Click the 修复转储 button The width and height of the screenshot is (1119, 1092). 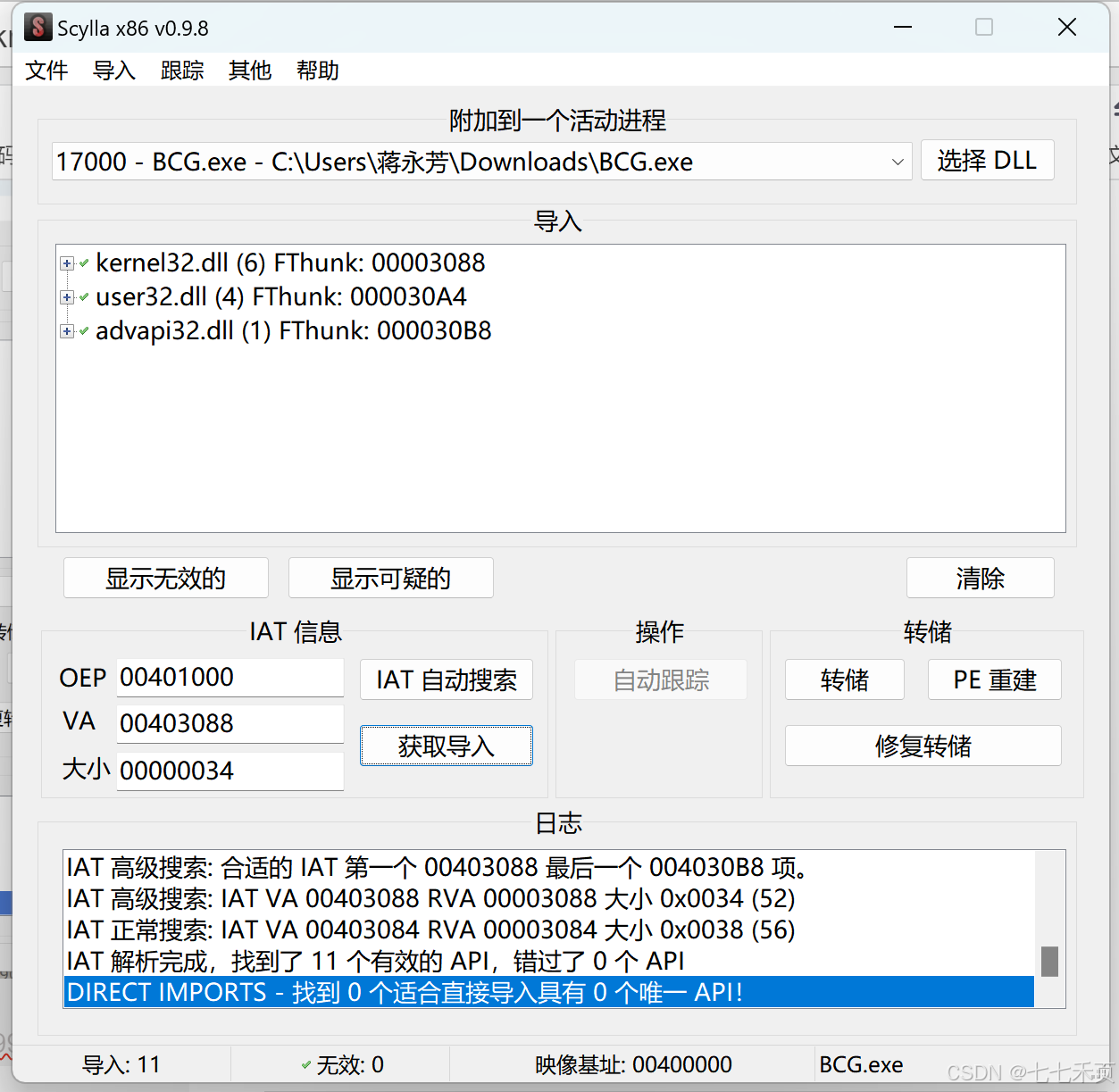pos(923,746)
